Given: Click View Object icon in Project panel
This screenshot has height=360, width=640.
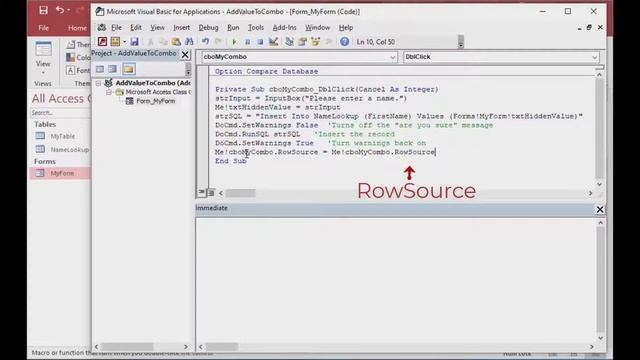Looking at the screenshot, I should click(x=113, y=69).
